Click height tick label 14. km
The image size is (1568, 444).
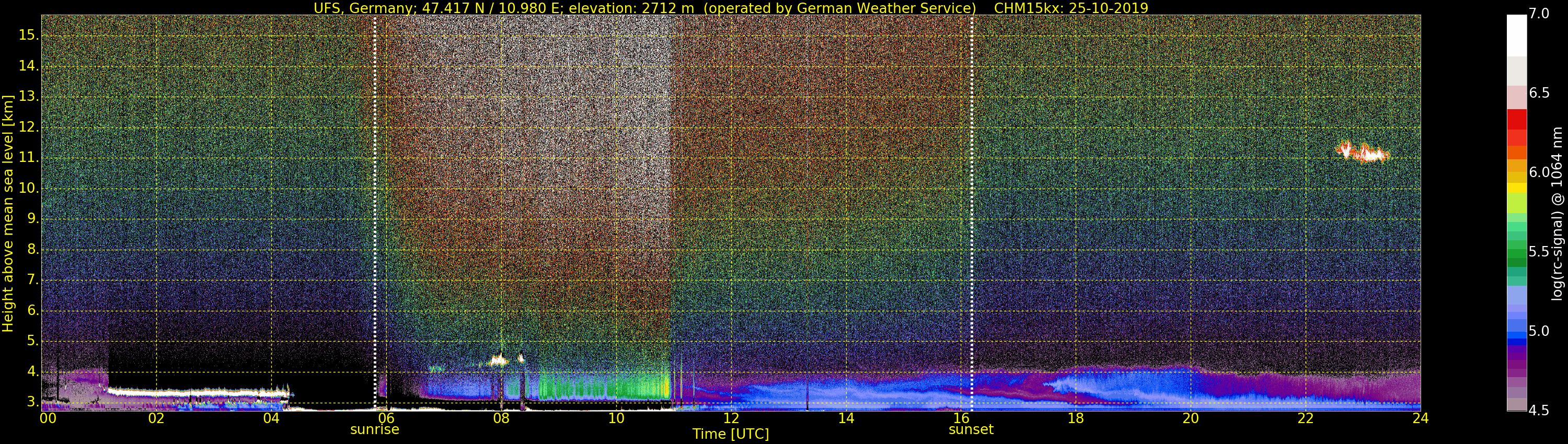tap(29, 66)
